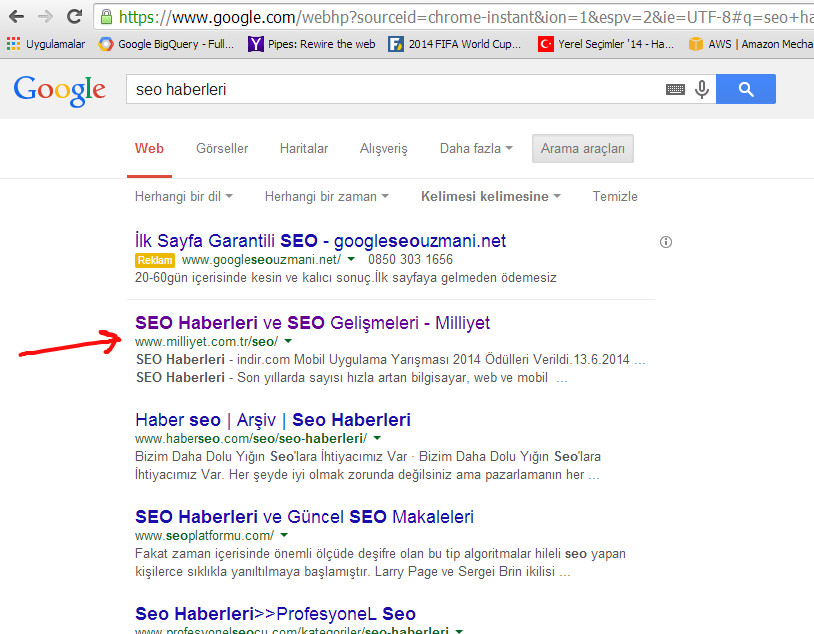Image resolution: width=814 pixels, height=634 pixels.
Task: Toggle the Arama araçları button
Action: tap(582, 149)
